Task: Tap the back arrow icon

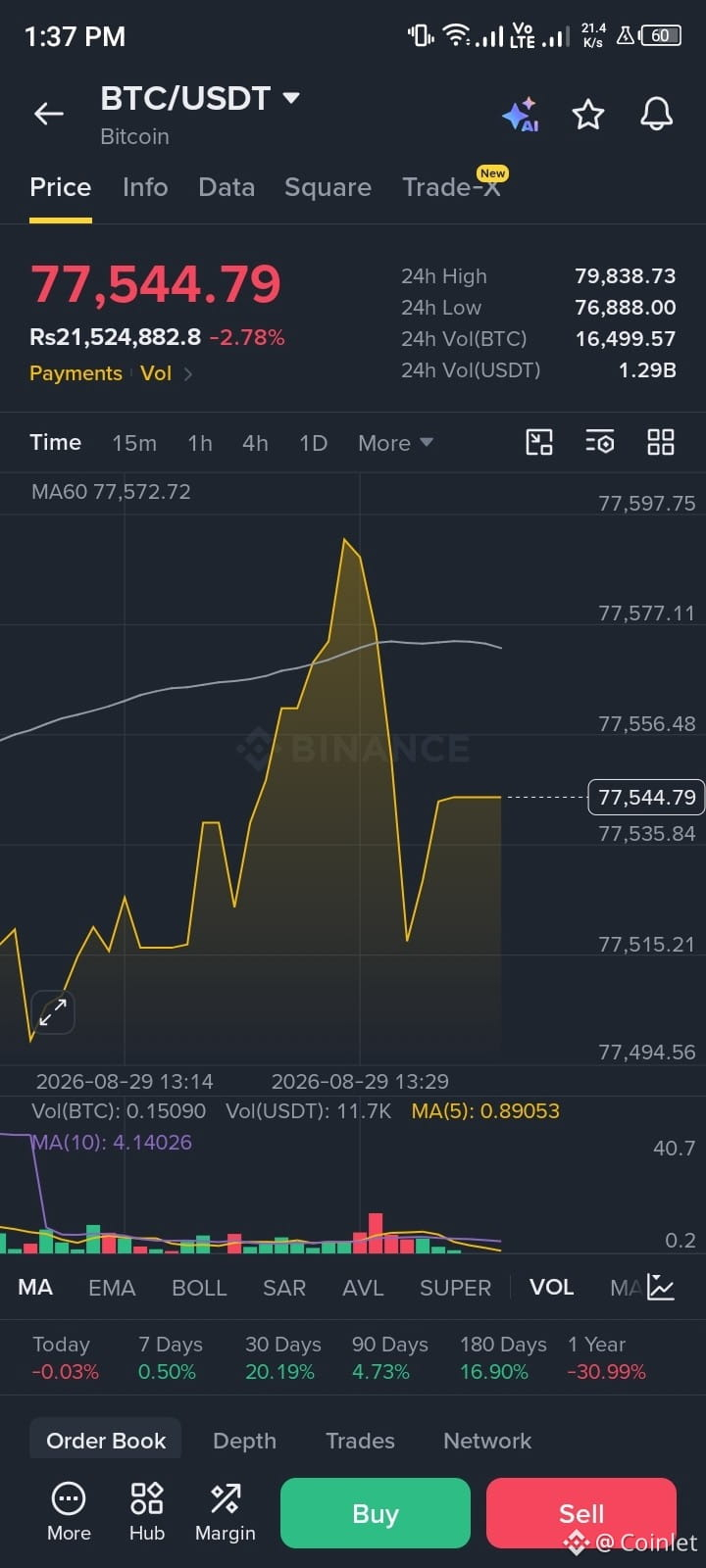Action: click(x=49, y=115)
